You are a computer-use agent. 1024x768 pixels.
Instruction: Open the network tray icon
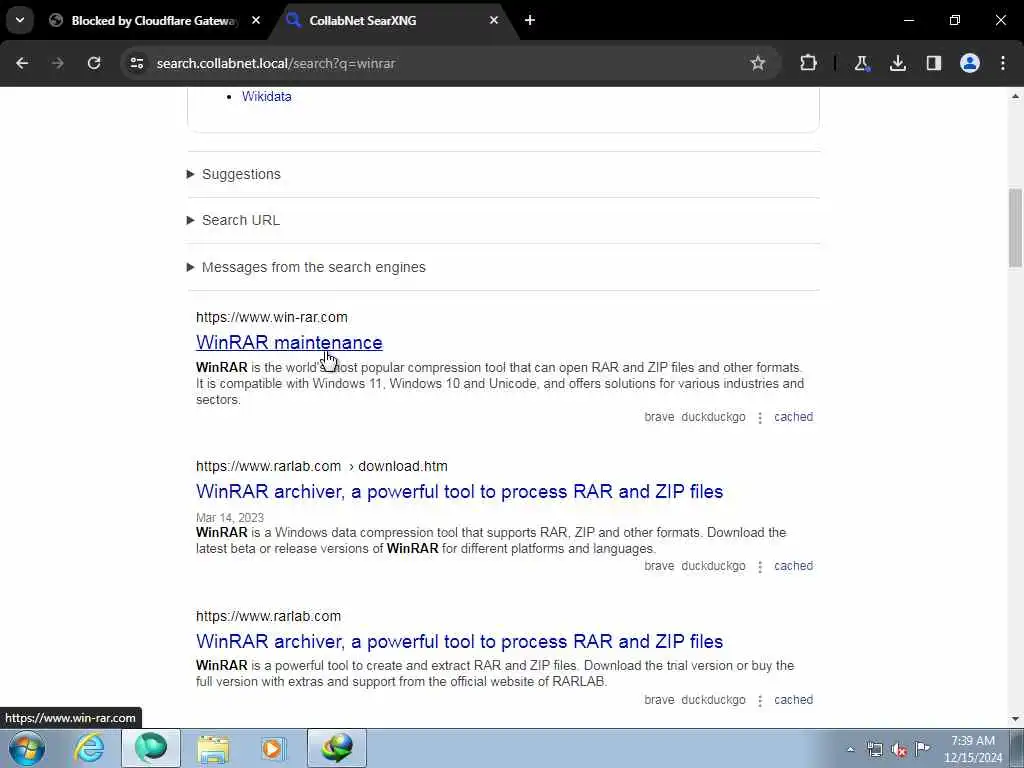[874, 749]
